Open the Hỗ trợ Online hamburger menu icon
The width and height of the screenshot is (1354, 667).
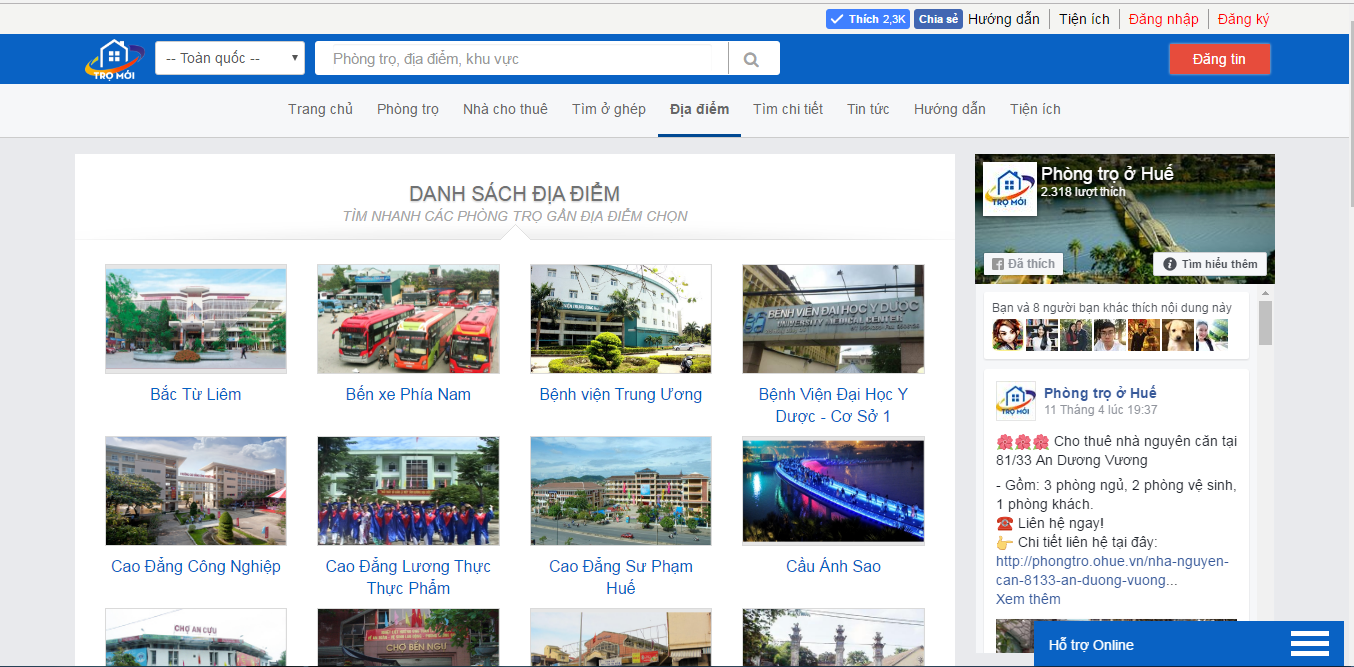[1309, 643]
